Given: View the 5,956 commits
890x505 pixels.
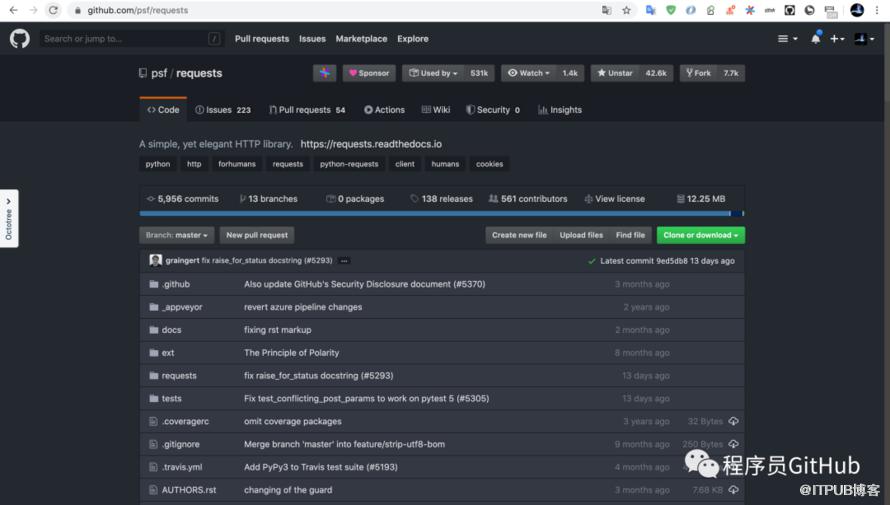Looking at the screenshot, I should click(183, 199).
